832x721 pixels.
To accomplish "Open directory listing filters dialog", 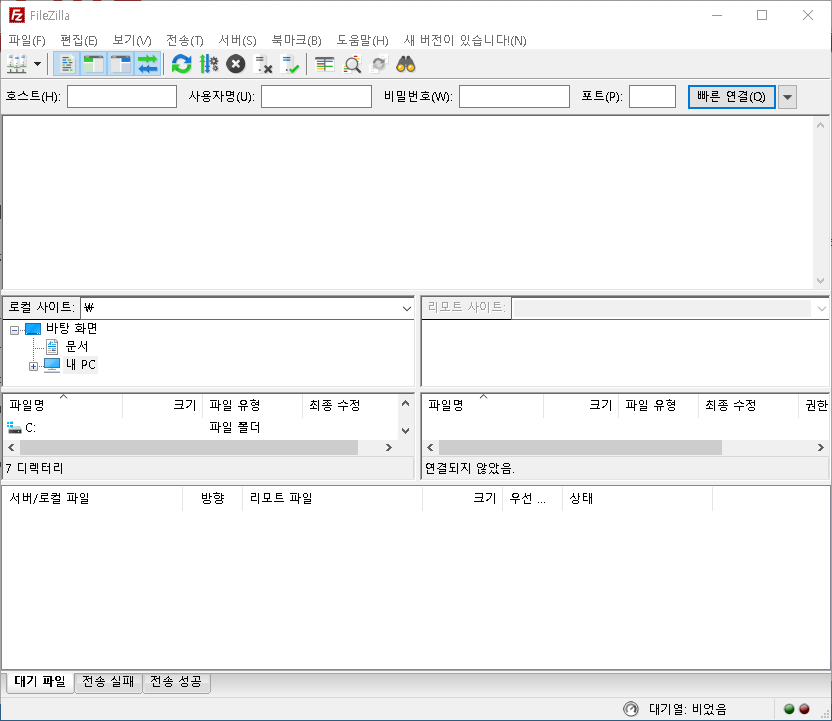I will [x=325, y=64].
